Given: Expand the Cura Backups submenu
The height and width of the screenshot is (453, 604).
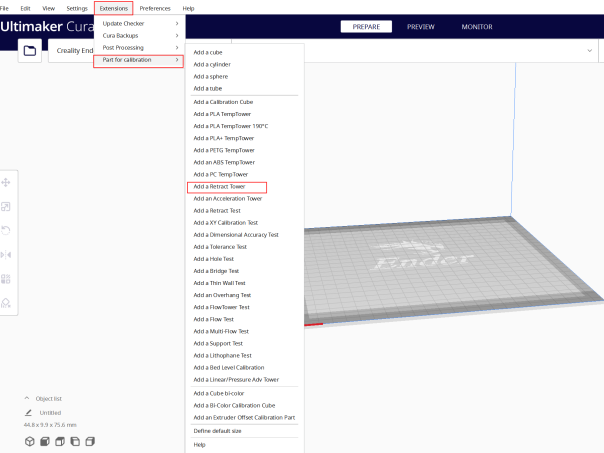Looking at the screenshot, I should point(139,35).
